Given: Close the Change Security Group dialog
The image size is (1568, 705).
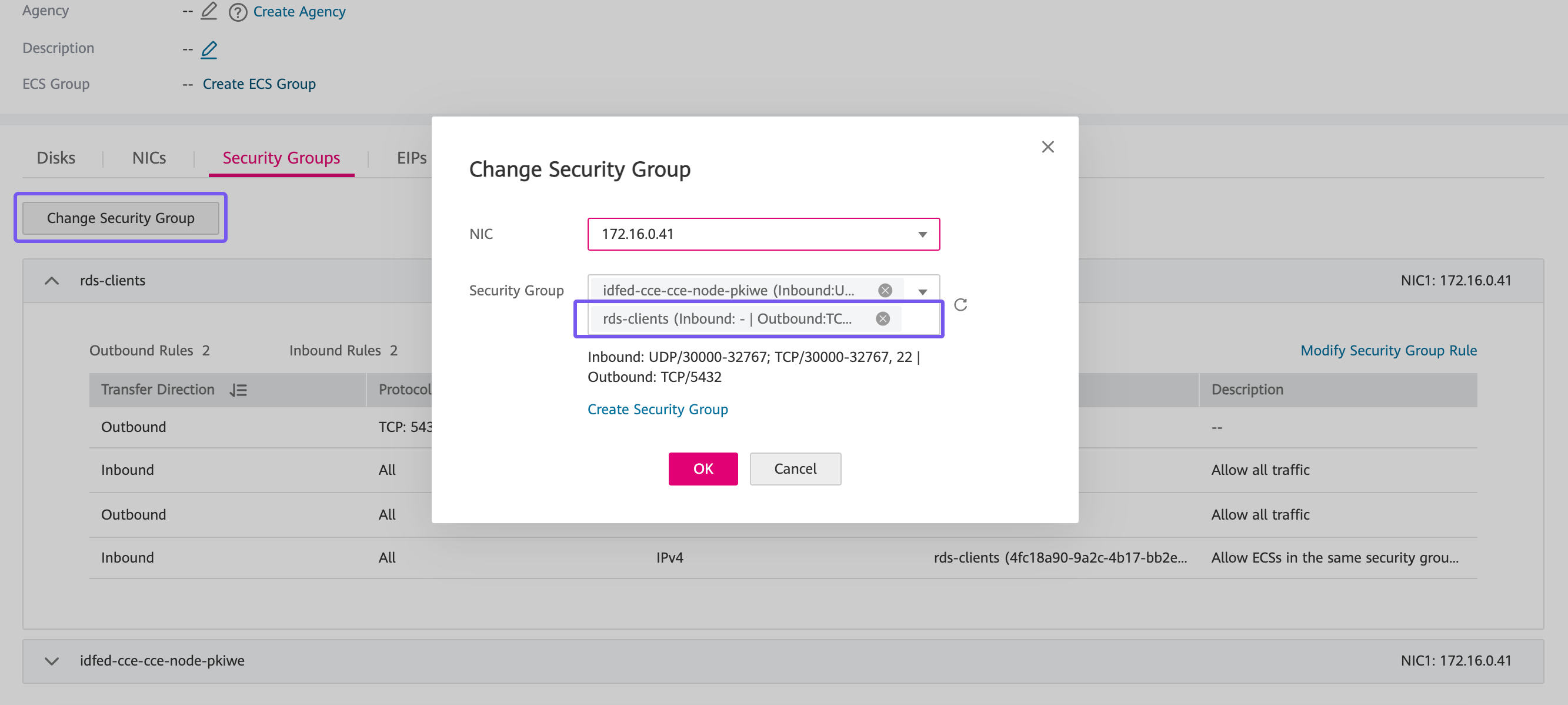Looking at the screenshot, I should [x=1047, y=147].
